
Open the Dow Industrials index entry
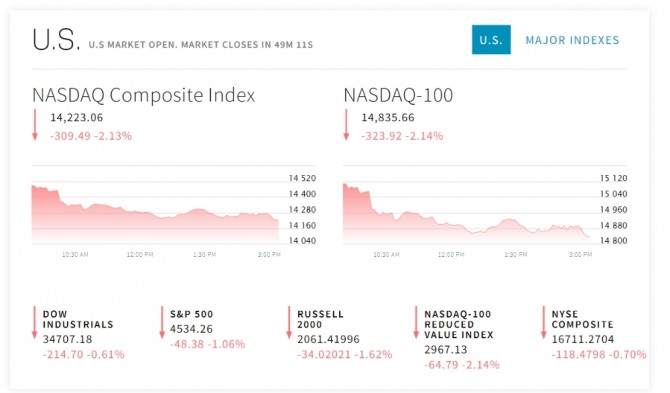[x=78, y=319]
